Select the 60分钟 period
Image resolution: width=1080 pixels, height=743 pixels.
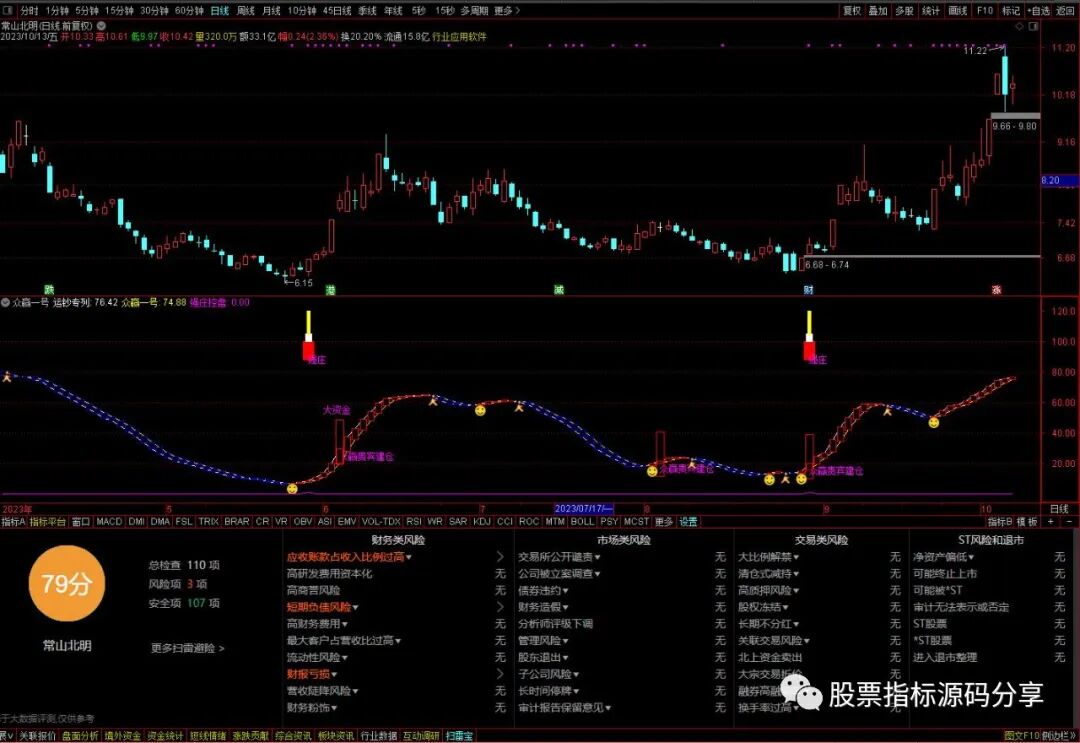pos(189,10)
